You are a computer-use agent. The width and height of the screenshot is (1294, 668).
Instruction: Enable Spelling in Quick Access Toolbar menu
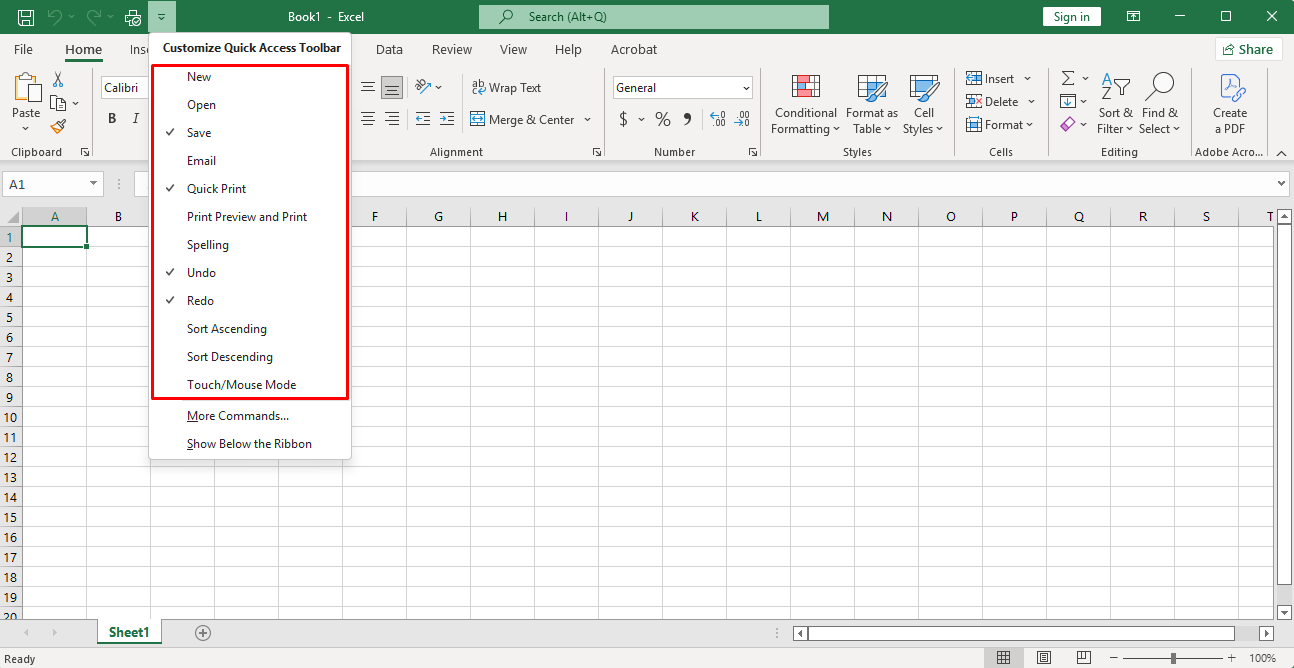208,245
